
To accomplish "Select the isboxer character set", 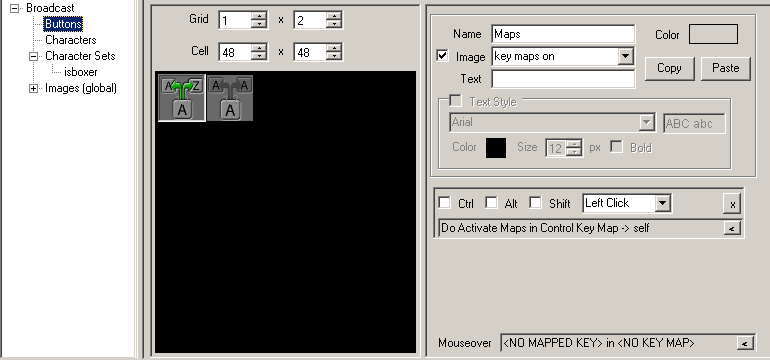I will 81,72.
